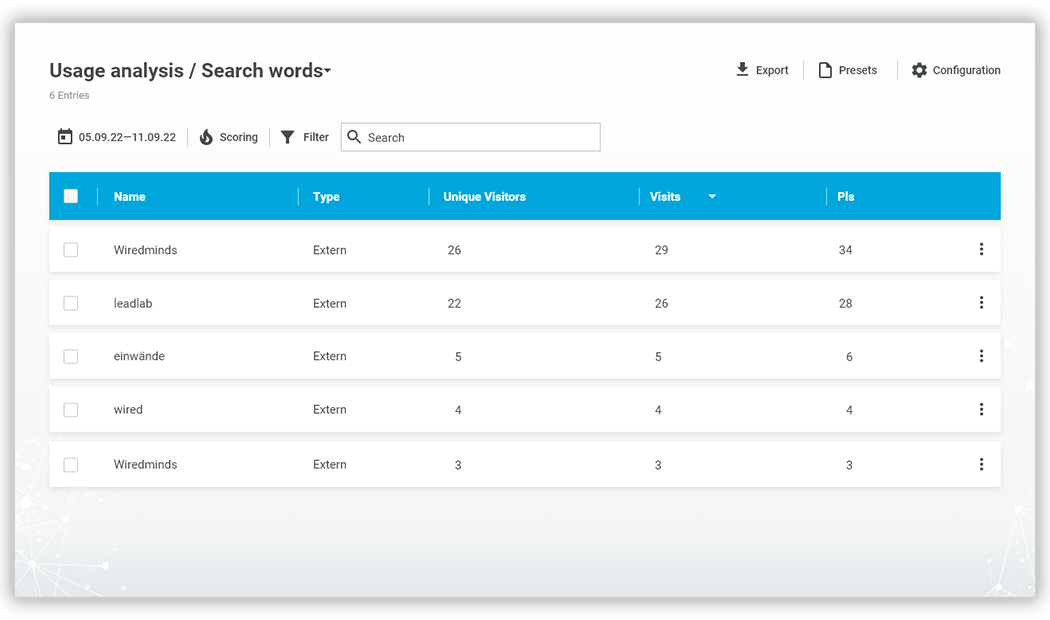The width and height of the screenshot is (1050, 620).
Task: Click the Export button label
Action: 771,70
